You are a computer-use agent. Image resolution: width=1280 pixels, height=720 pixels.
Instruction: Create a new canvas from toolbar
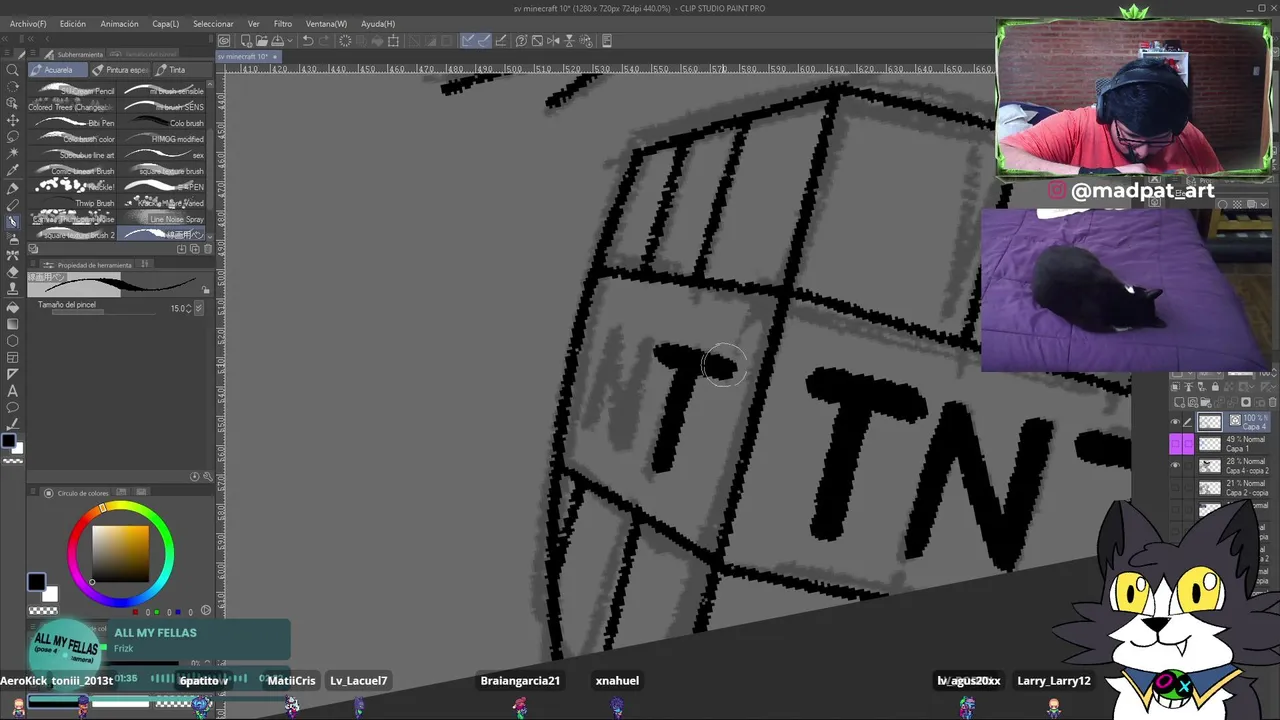[x=245, y=41]
